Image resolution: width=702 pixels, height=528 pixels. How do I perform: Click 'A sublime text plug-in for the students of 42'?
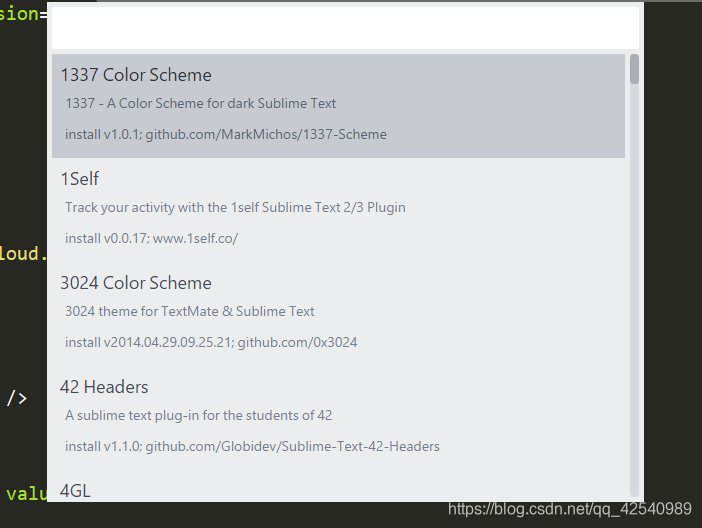199,416
